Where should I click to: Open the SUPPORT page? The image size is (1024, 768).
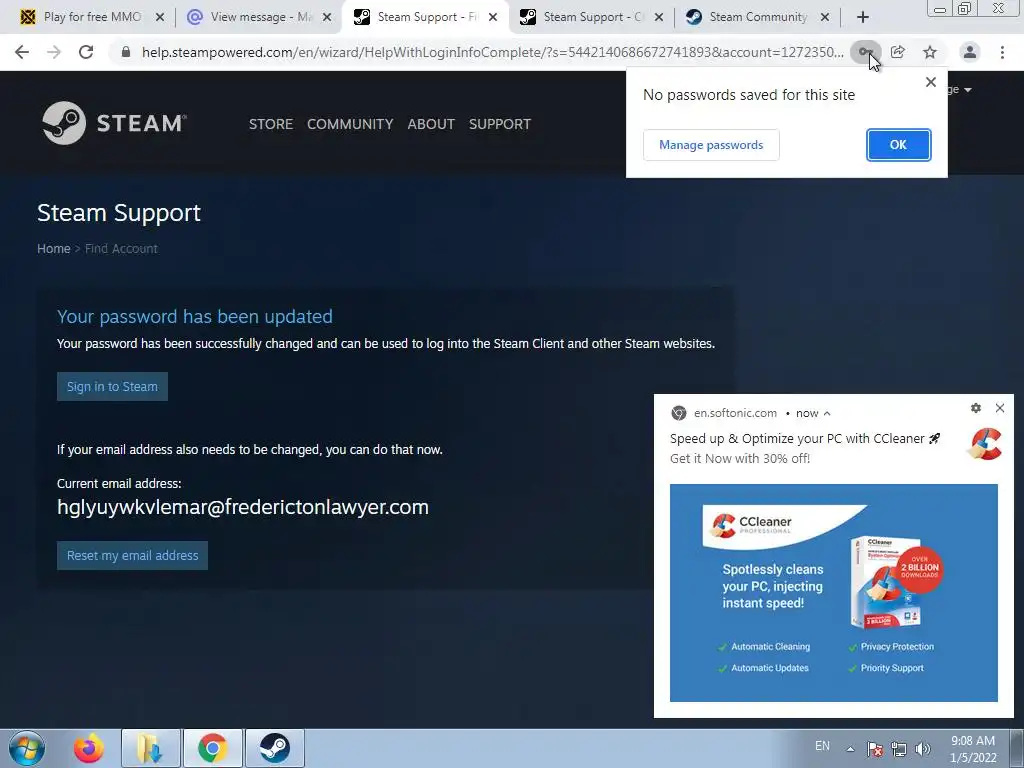tap(500, 124)
